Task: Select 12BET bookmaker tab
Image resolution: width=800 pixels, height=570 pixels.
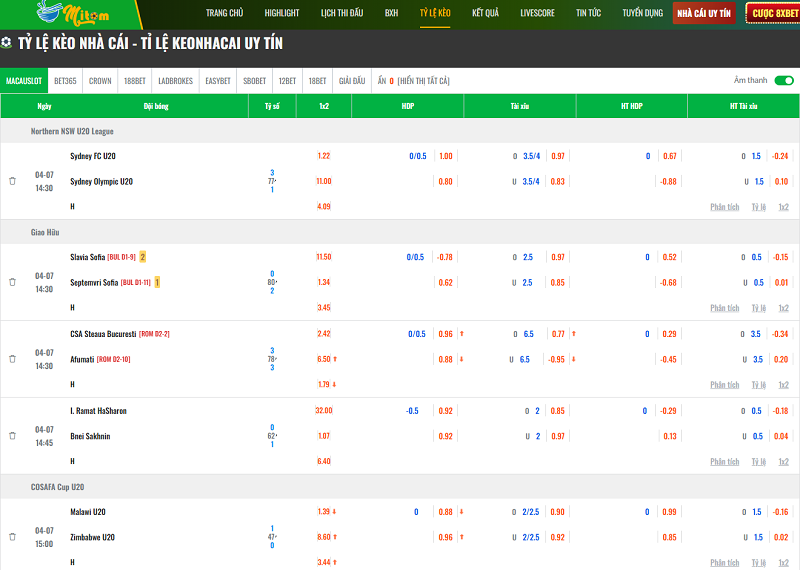Action: [x=287, y=81]
